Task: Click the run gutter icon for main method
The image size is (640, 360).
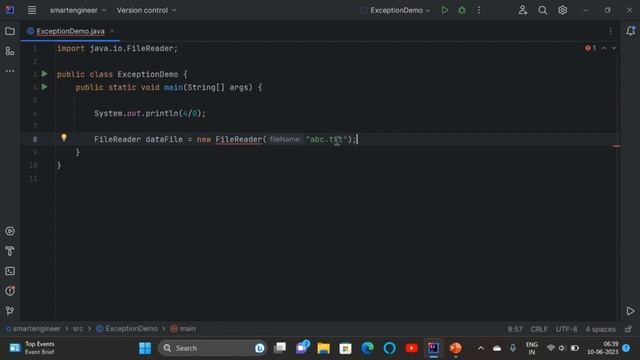Action: 44,87
